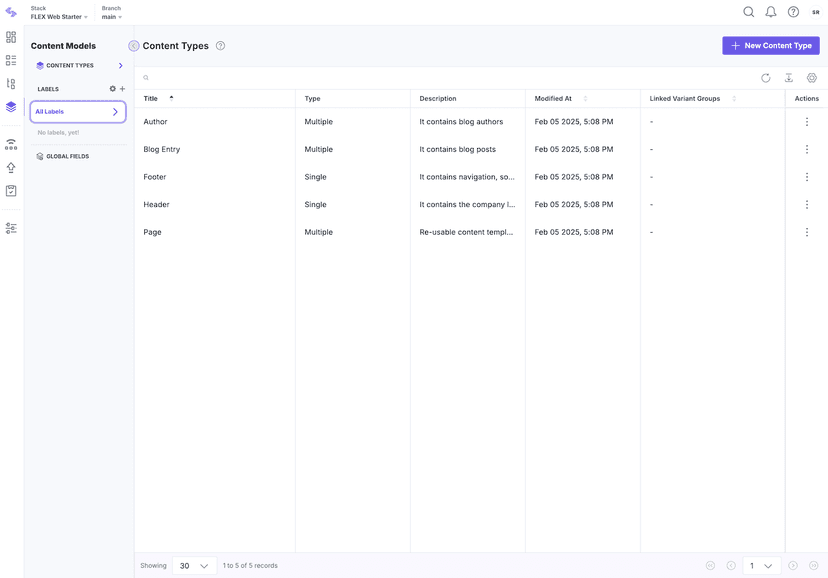Viewport: 828px width, 578px height.
Task: Click the publishing antenna icon in sidebar
Action: 10,143
